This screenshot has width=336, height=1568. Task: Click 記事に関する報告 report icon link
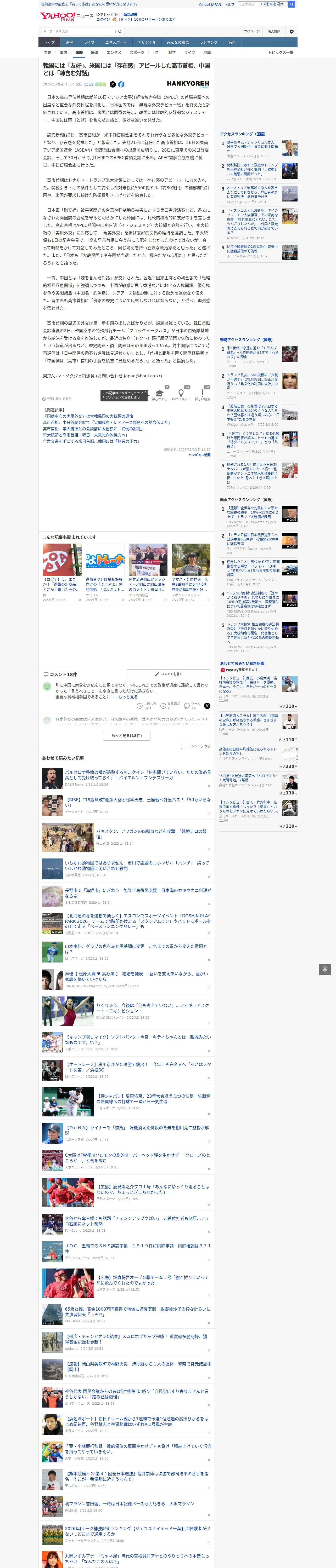[57, 399]
